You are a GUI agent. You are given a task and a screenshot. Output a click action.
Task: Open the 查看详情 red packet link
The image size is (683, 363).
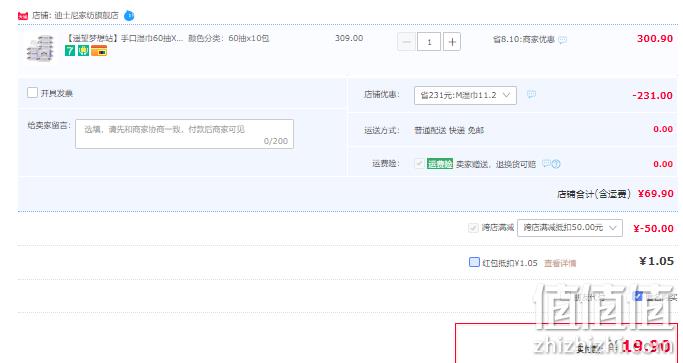click(x=560, y=263)
